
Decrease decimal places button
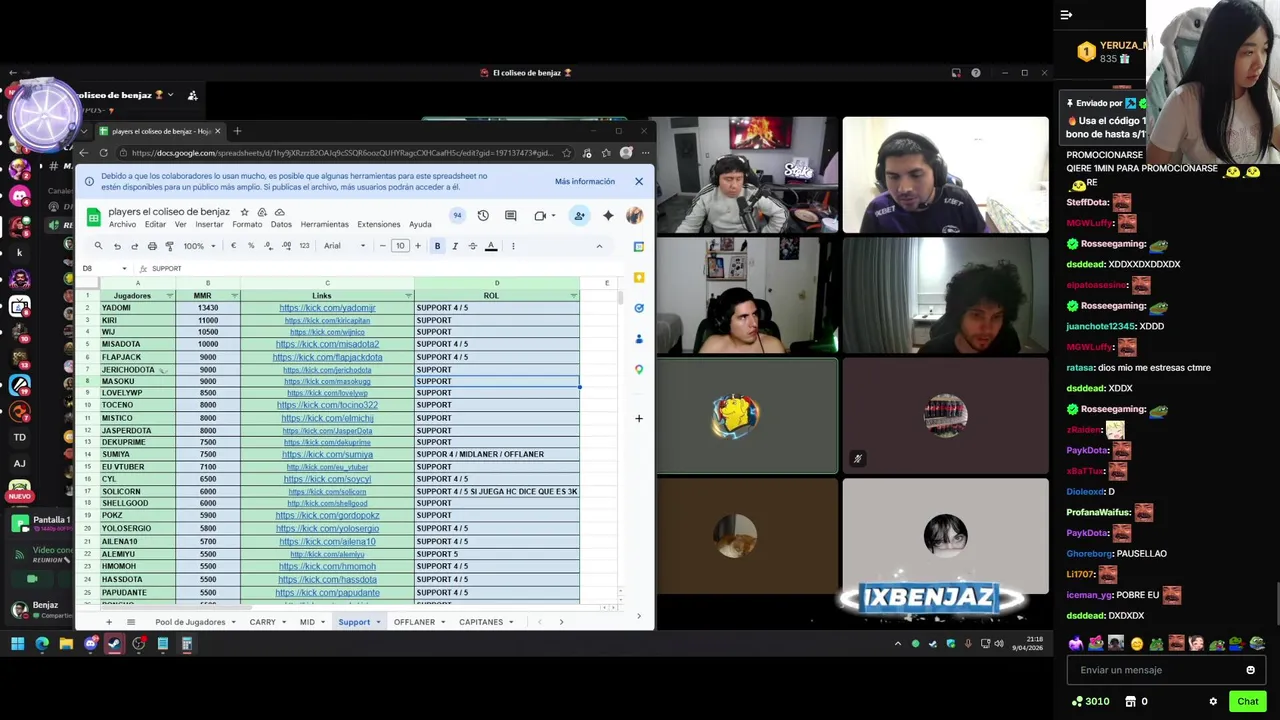pos(268,246)
